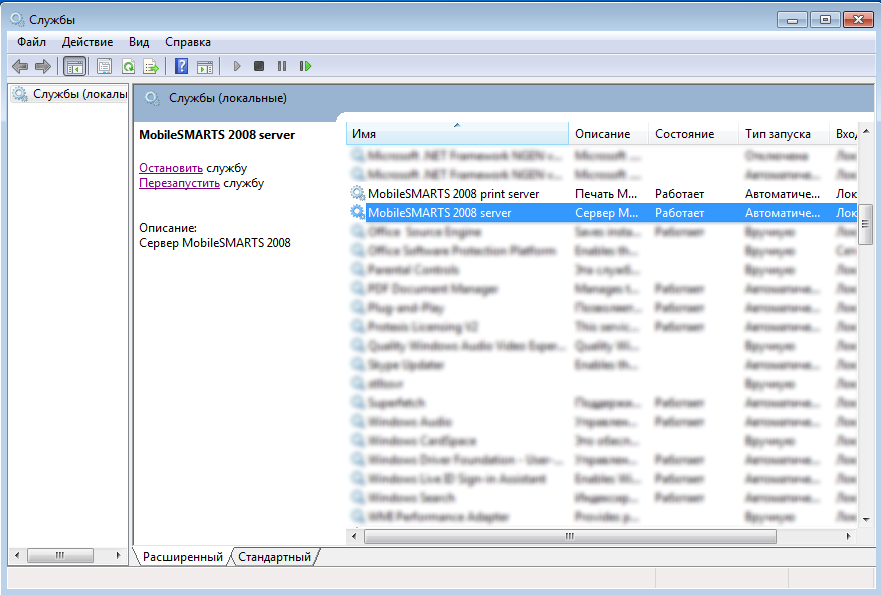Click the services list scroll left arrow
This screenshot has width=881, height=595.
(x=354, y=537)
